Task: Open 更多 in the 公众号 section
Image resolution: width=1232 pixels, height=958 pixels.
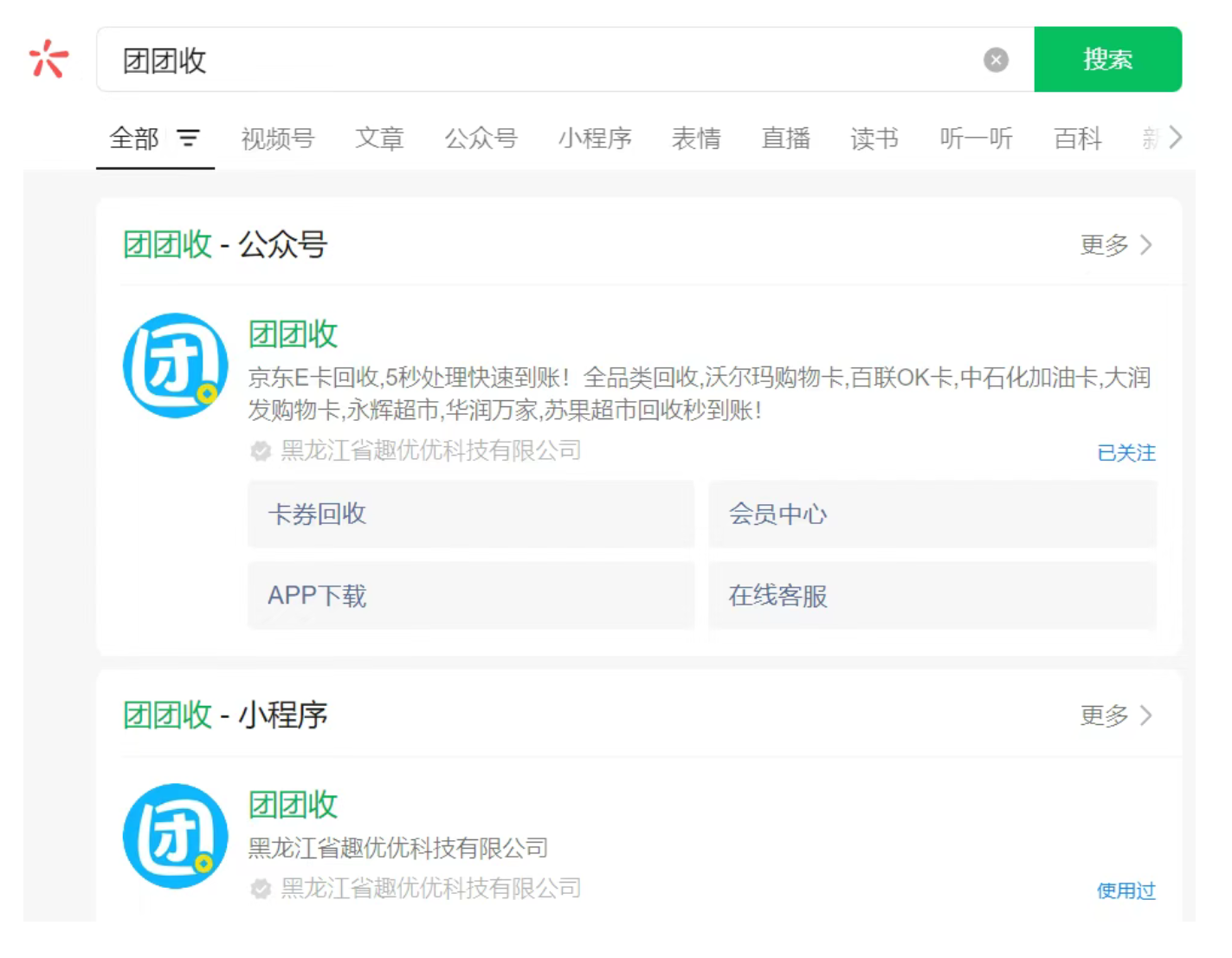Action: coord(1116,245)
